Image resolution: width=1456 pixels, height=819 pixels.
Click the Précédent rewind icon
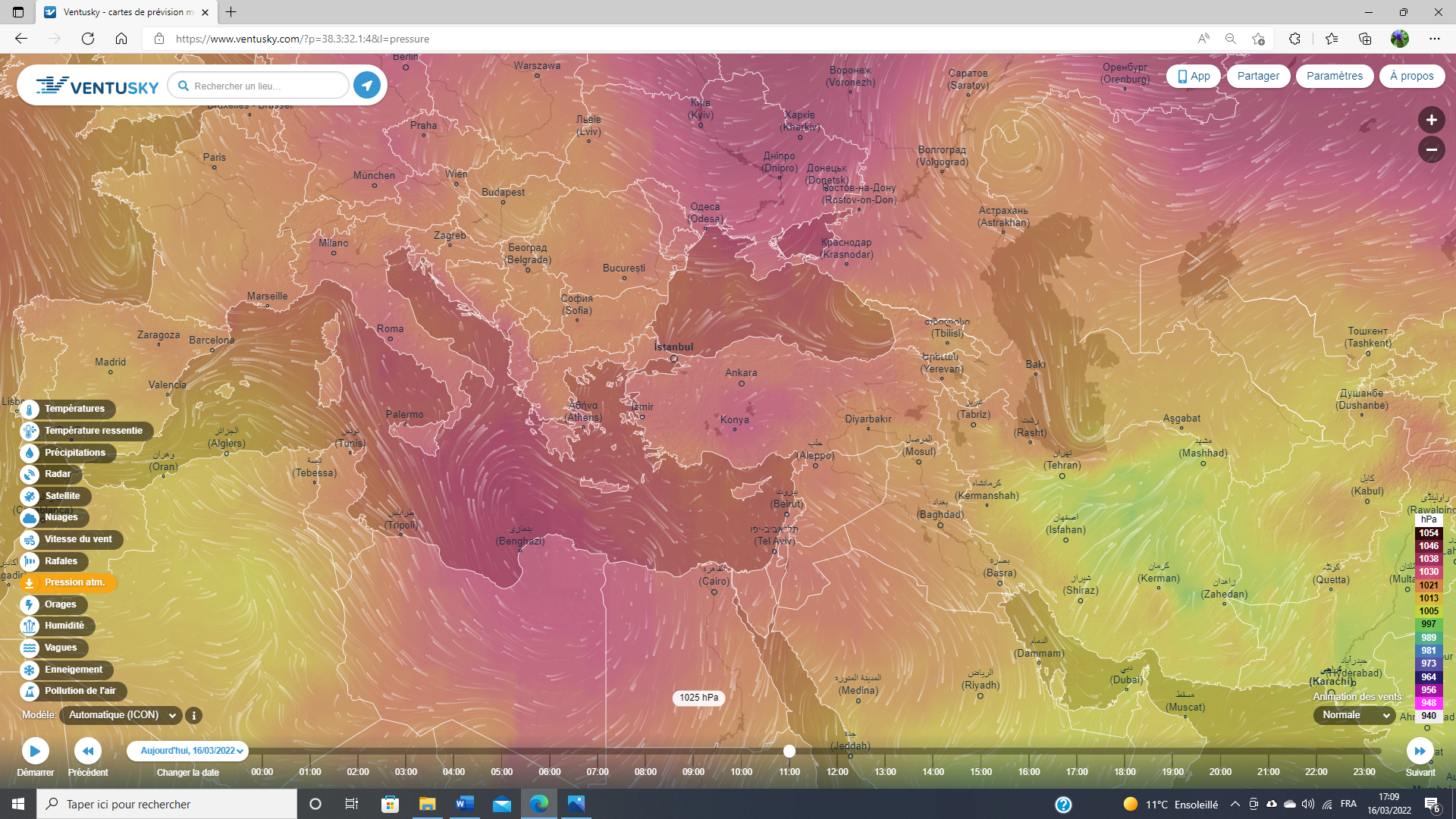coord(88,752)
